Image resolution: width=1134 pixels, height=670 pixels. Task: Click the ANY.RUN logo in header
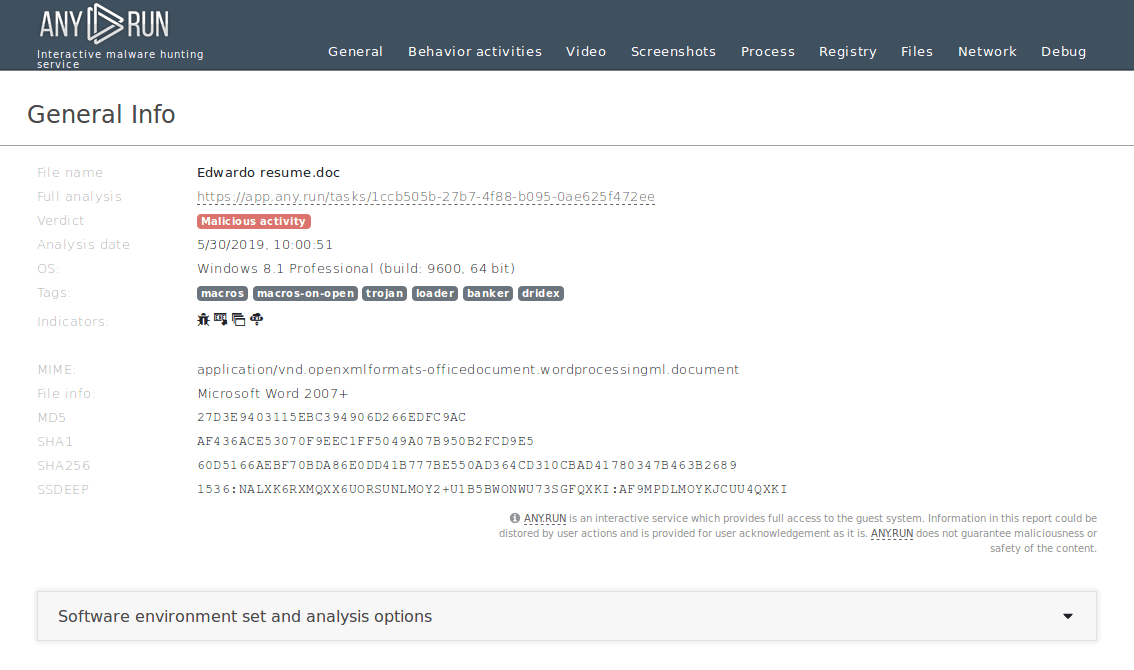[x=104, y=23]
